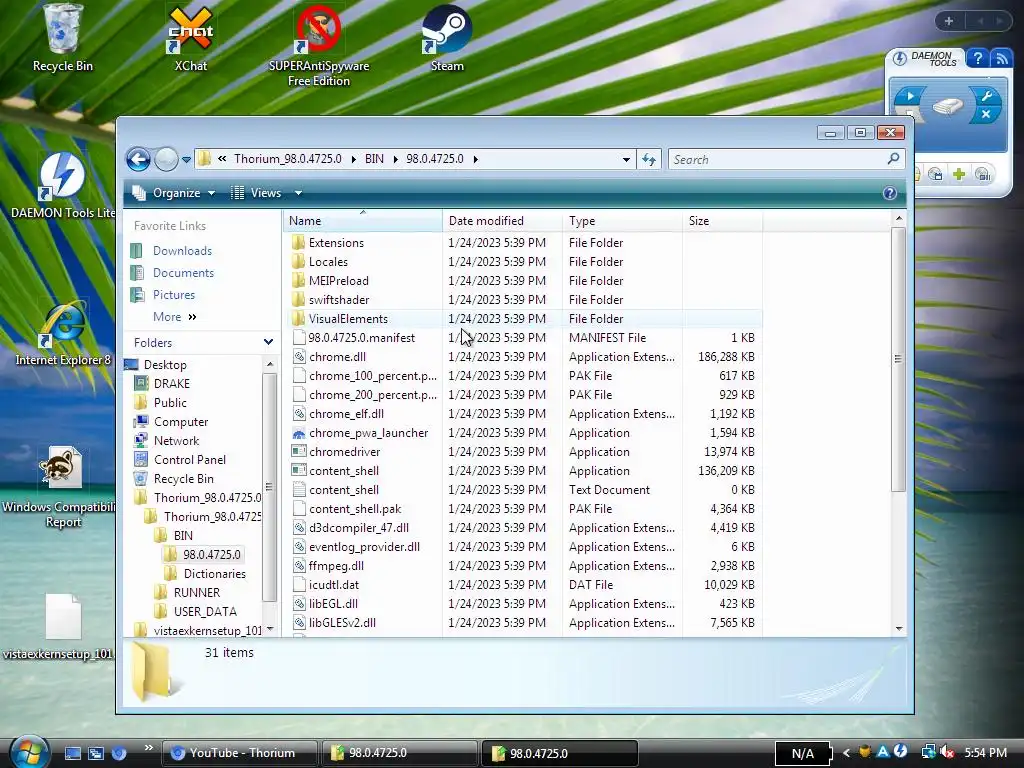Image resolution: width=1024 pixels, height=768 pixels.
Task: Open Windows Compatibility Report desktop file
Action: coord(63,487)
